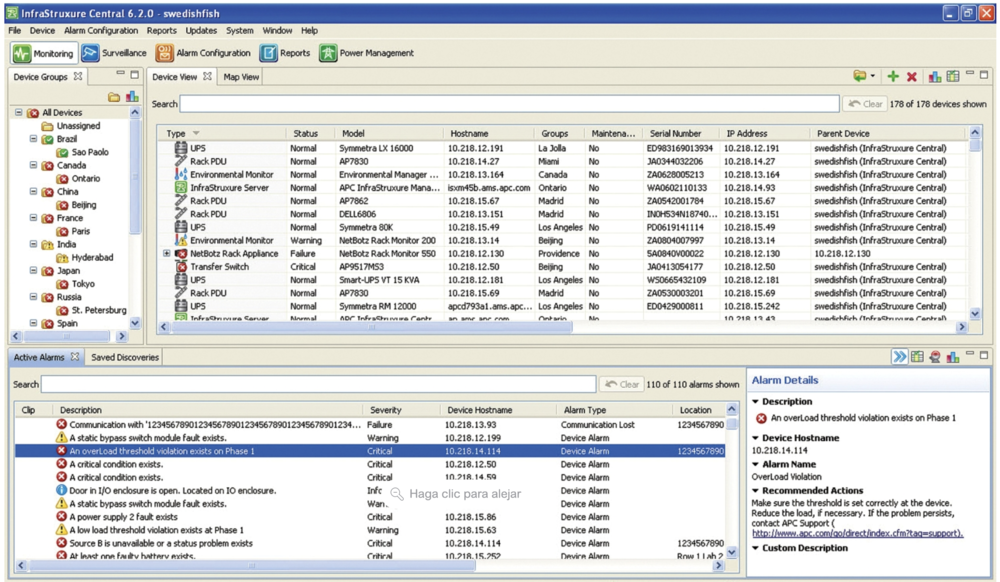Collapse the Recommended Actions section
The width and height of the screenshot is (1000, 582).
756,491
